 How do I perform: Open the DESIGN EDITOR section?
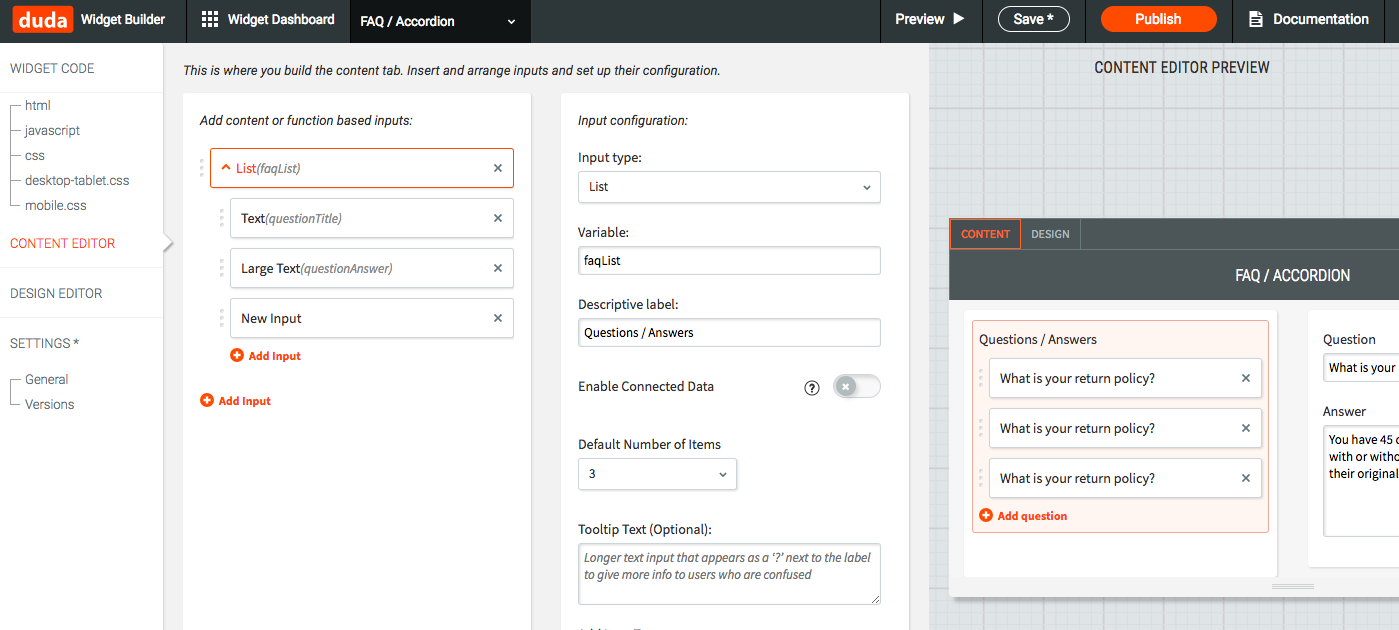pos(56,293)
